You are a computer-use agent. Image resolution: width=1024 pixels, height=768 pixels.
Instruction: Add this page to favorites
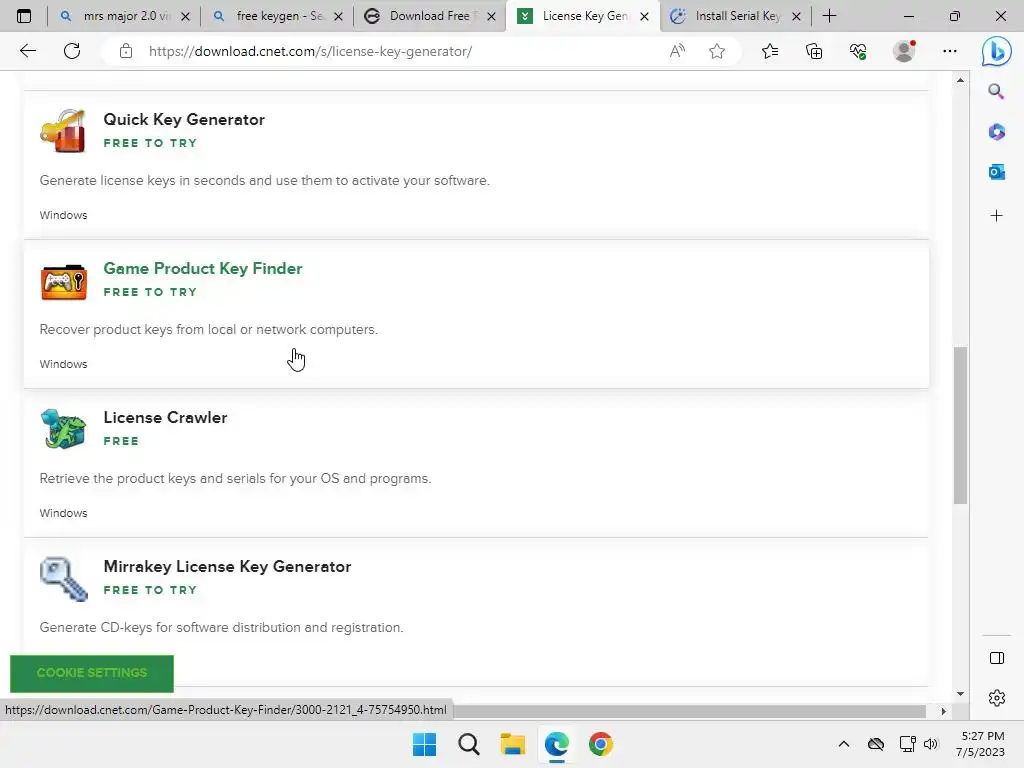717,51
